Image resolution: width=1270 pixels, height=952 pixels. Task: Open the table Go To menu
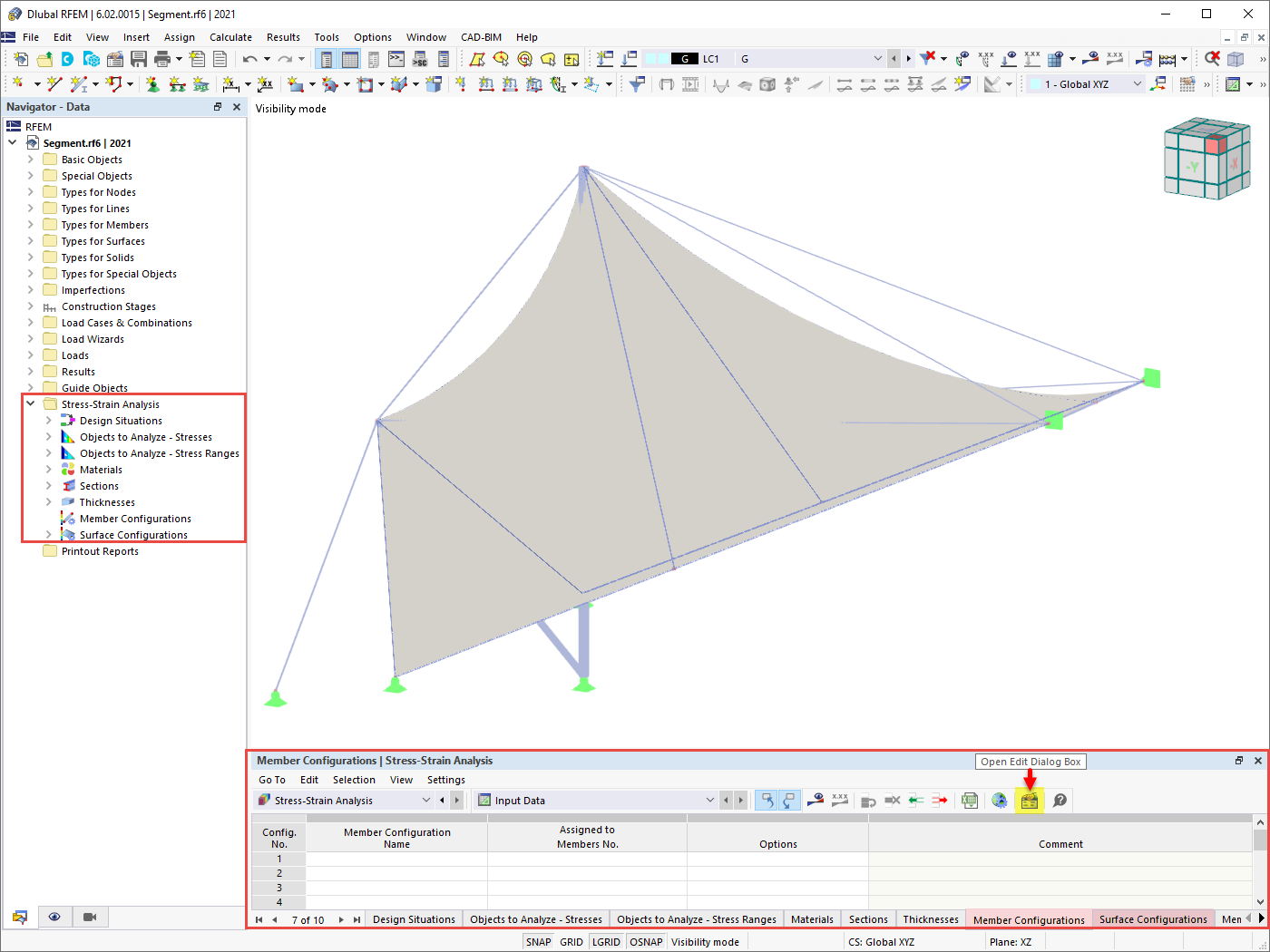[271, 780]
